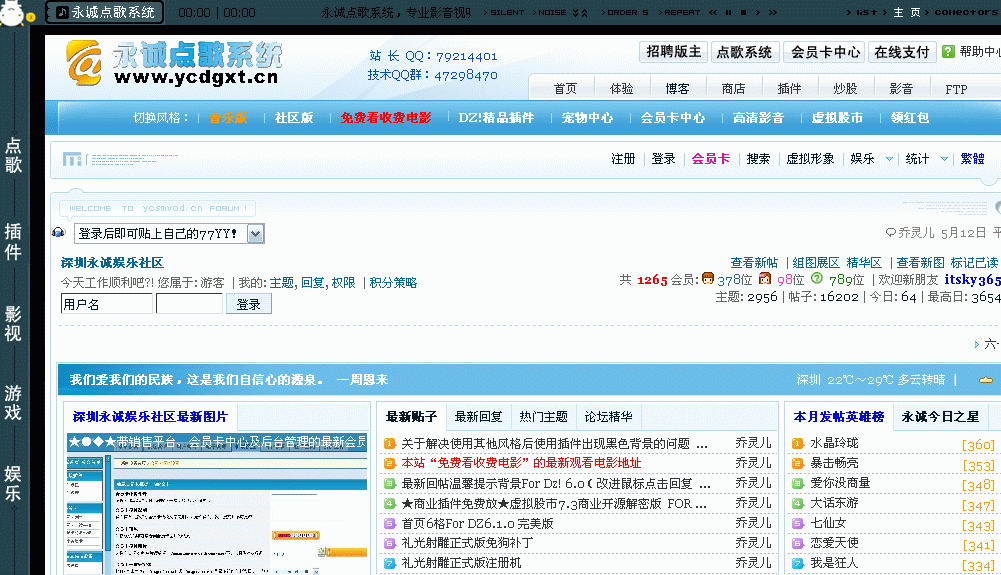
Task: Click the speech bubble icon before 乔灵儿
Action: pos(890,232)
